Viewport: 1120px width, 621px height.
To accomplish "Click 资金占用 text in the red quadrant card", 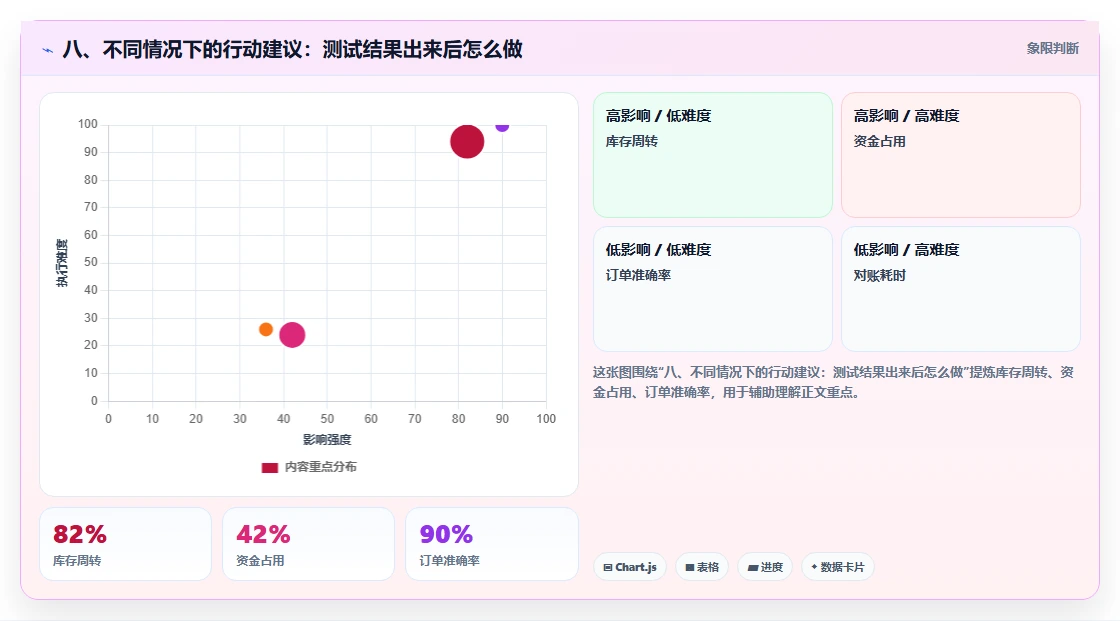I will tap(879, 141).
